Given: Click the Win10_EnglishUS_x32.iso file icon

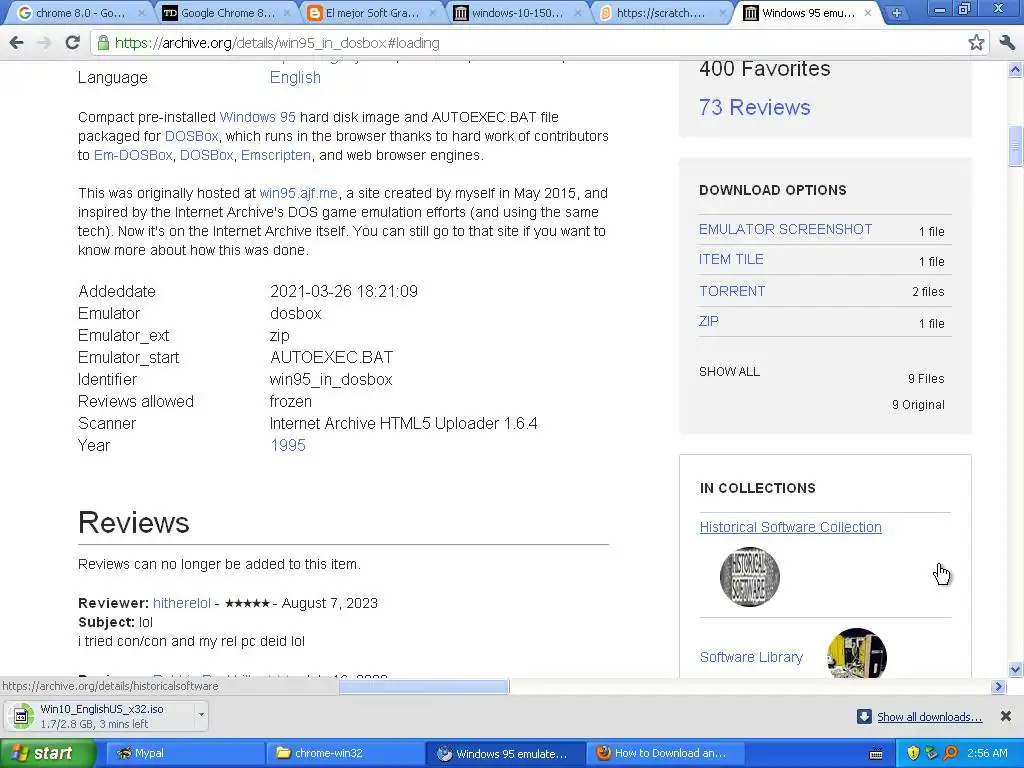Looking at the screenshot, I should (x=22, y=716).
